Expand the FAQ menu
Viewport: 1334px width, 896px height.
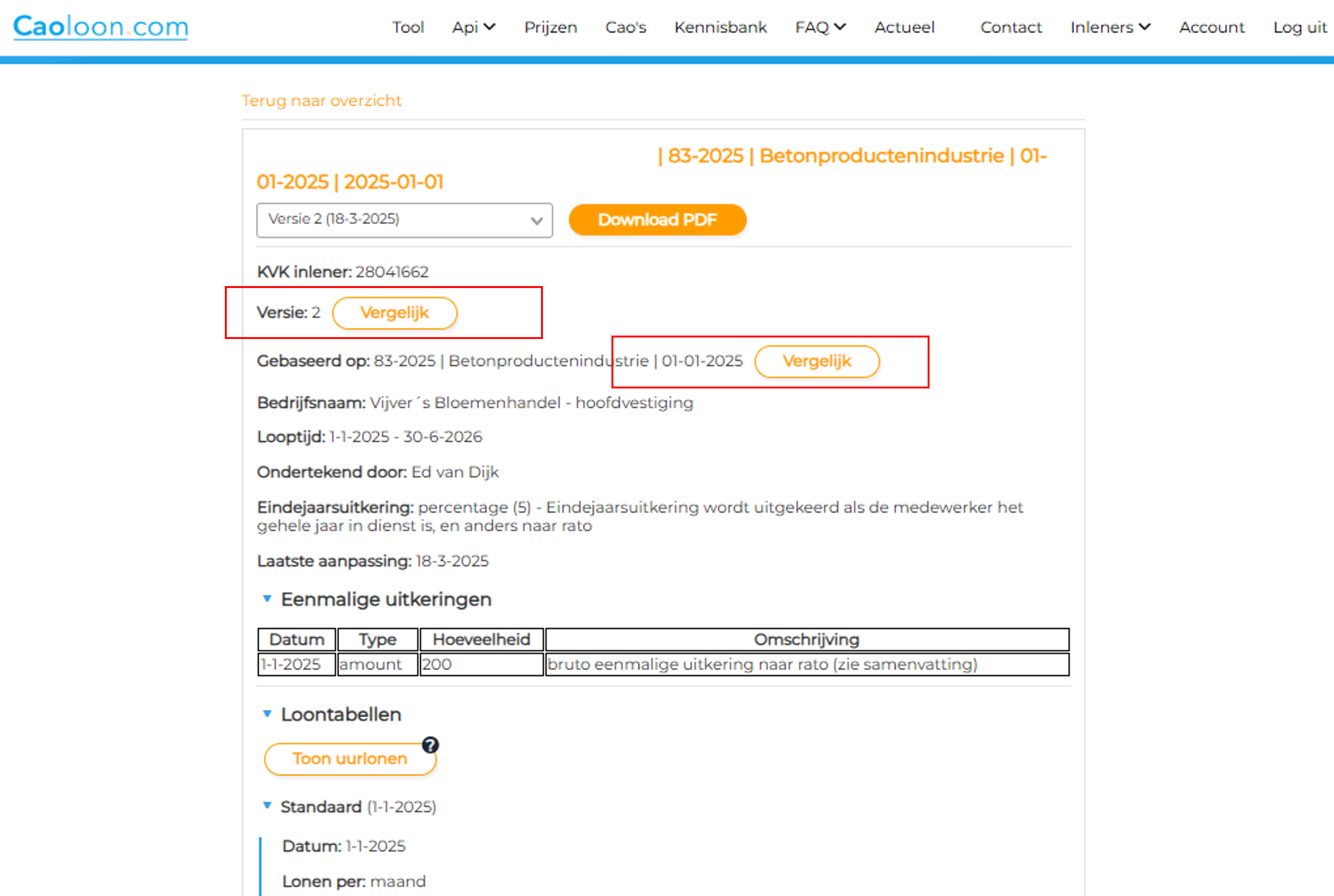click(x=820, y=27)
